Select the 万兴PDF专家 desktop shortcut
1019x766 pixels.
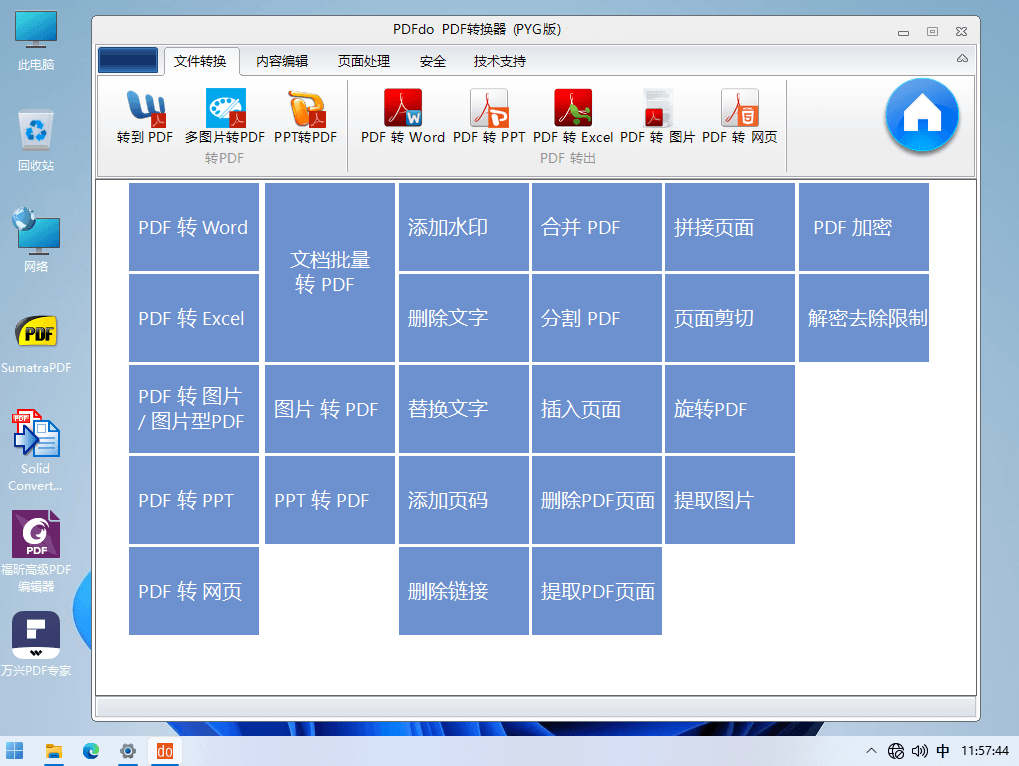tap(36, 643)
